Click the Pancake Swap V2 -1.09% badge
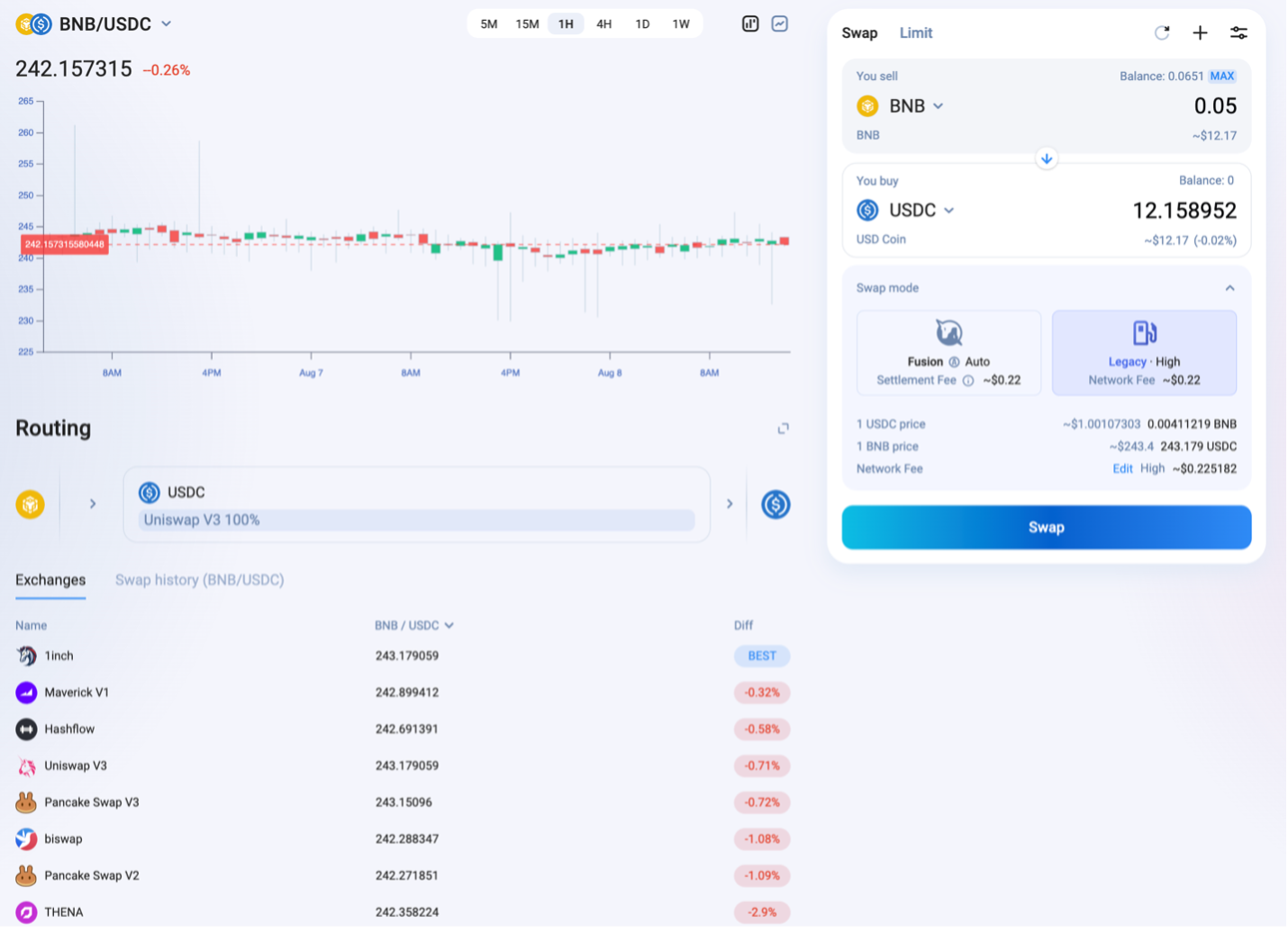Image resolution: width=1288 pixels, height=932 pixels. pyautogui.click(x=762, y=875)
